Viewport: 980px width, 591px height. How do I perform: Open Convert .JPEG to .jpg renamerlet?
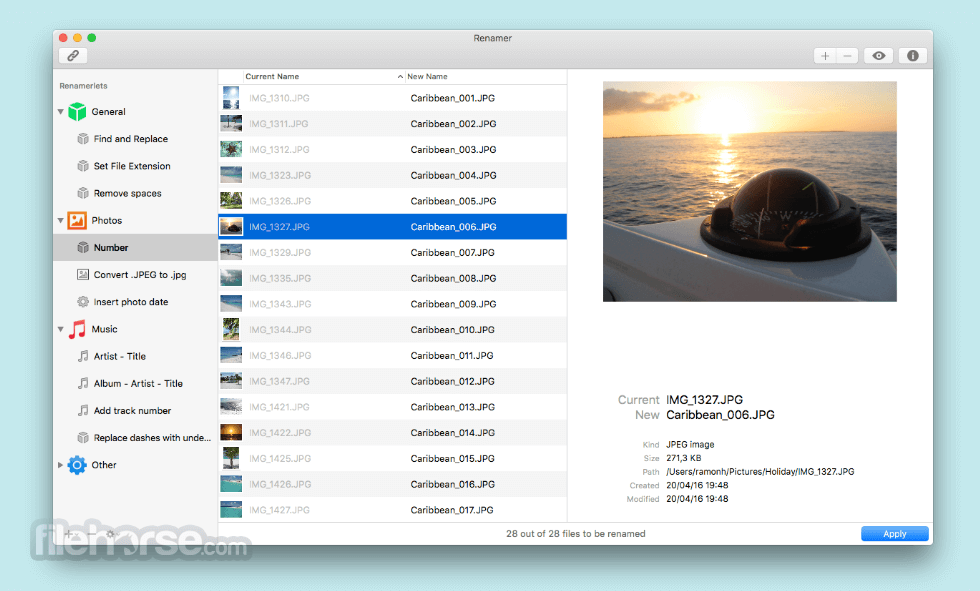tap(140, 275)
